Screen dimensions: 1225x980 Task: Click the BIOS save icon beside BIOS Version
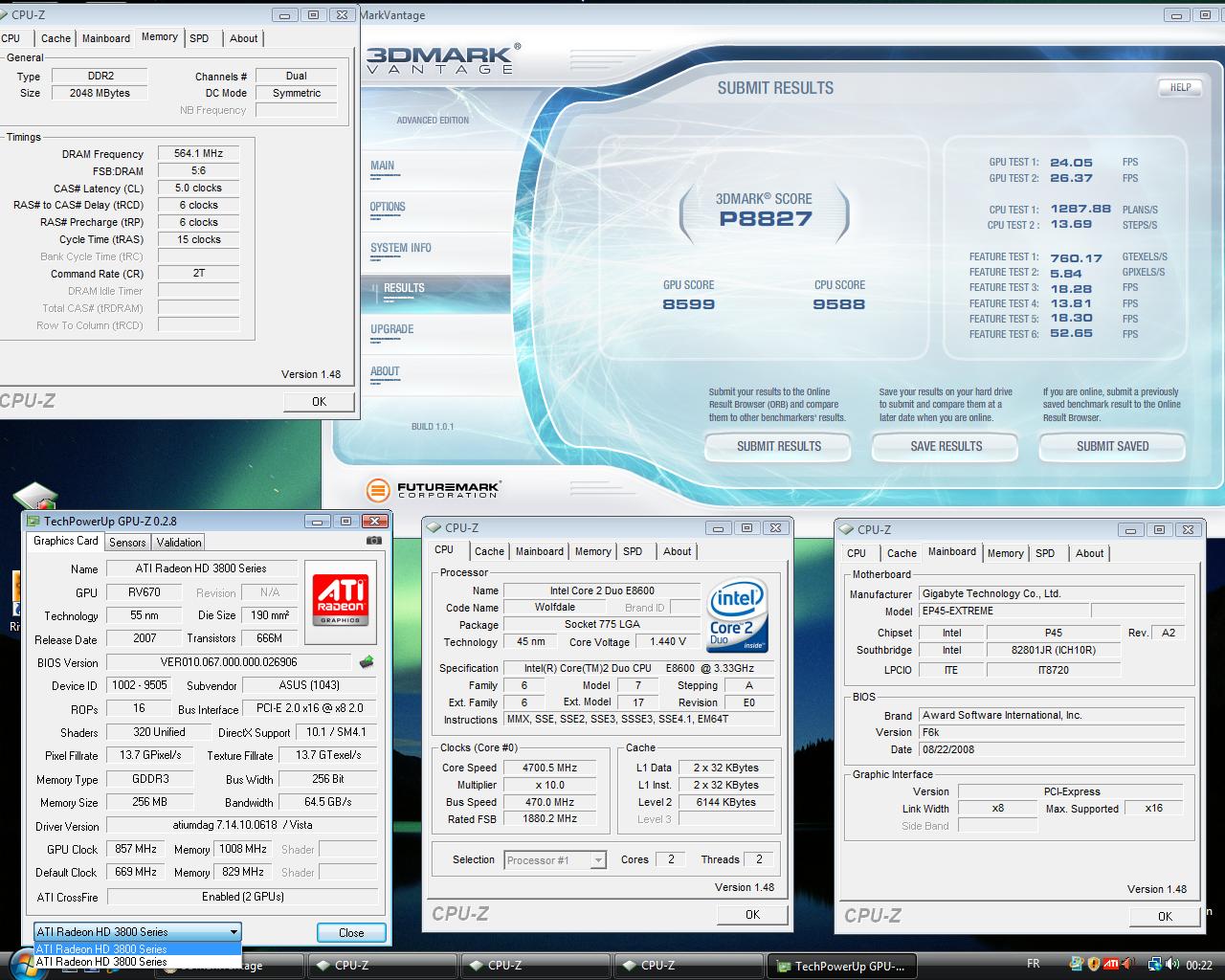[x=366, y=661]
